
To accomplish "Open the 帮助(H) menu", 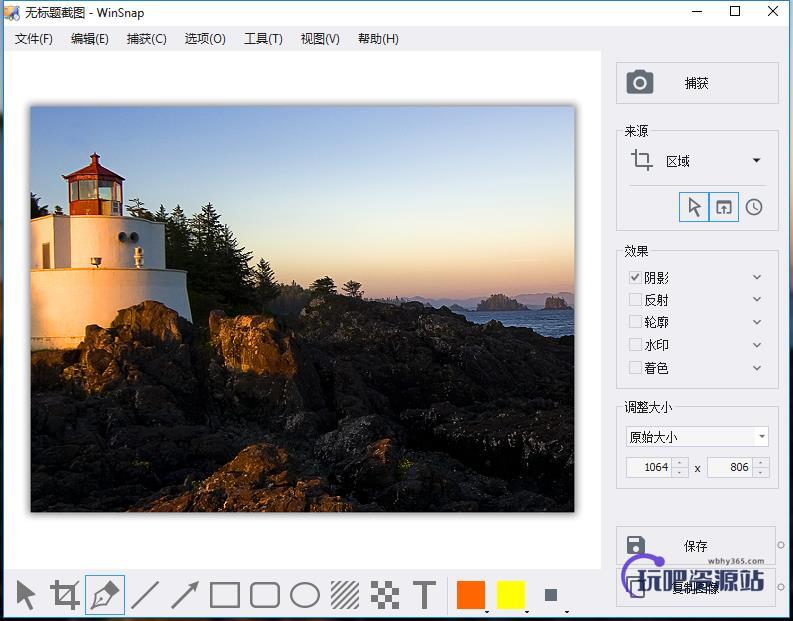I will coord(378,39).
